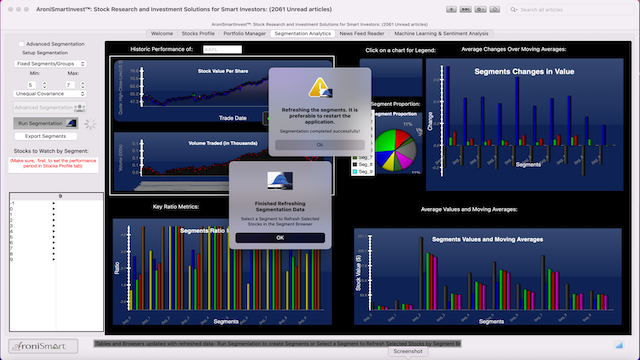The height and width of the screenshot is (360, 640).
Task: Click OK in Finished Refreshing dialog
Action: click(x=280, y=238)
